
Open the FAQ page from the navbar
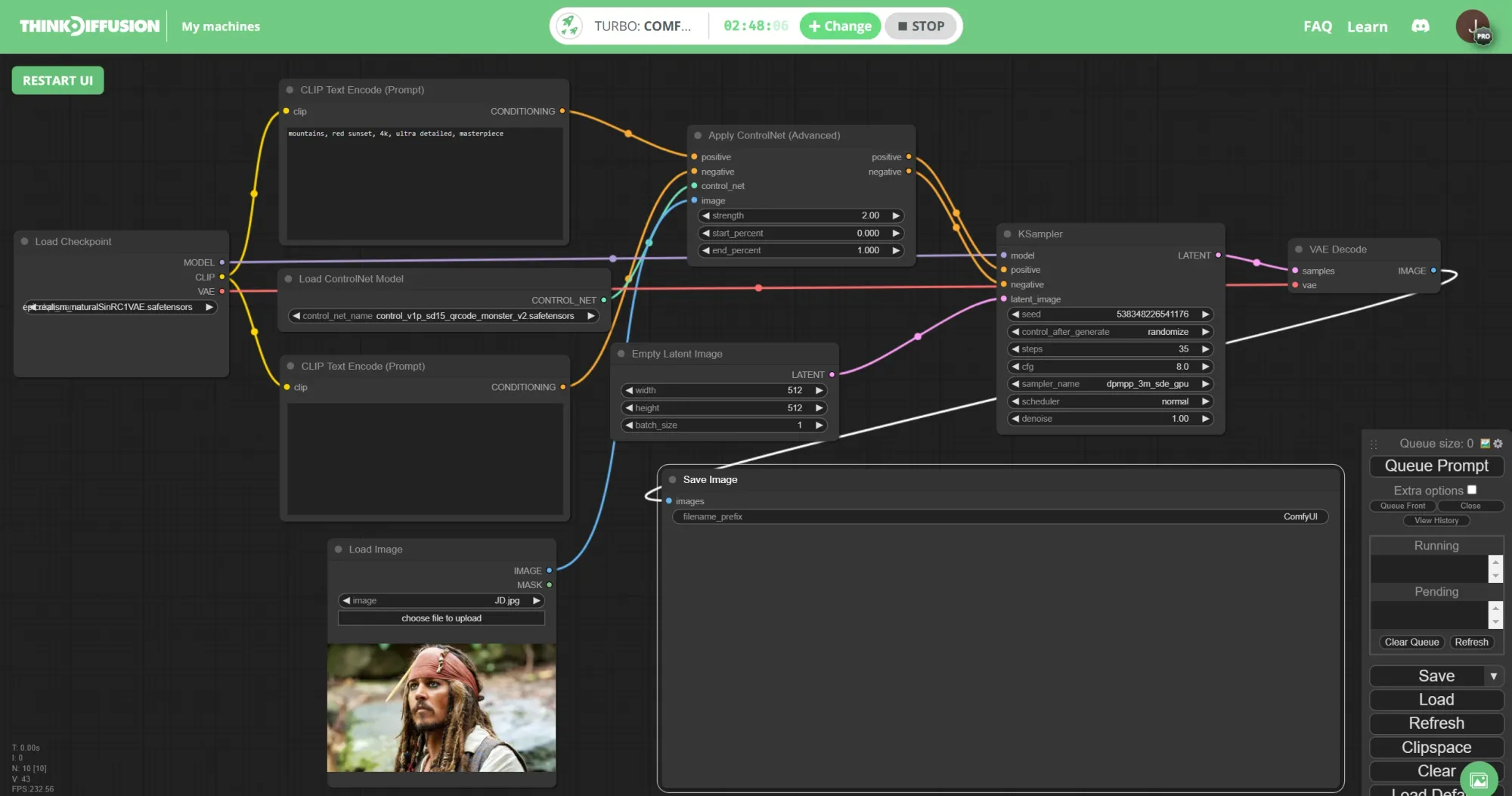click(x=1318, y=26)
